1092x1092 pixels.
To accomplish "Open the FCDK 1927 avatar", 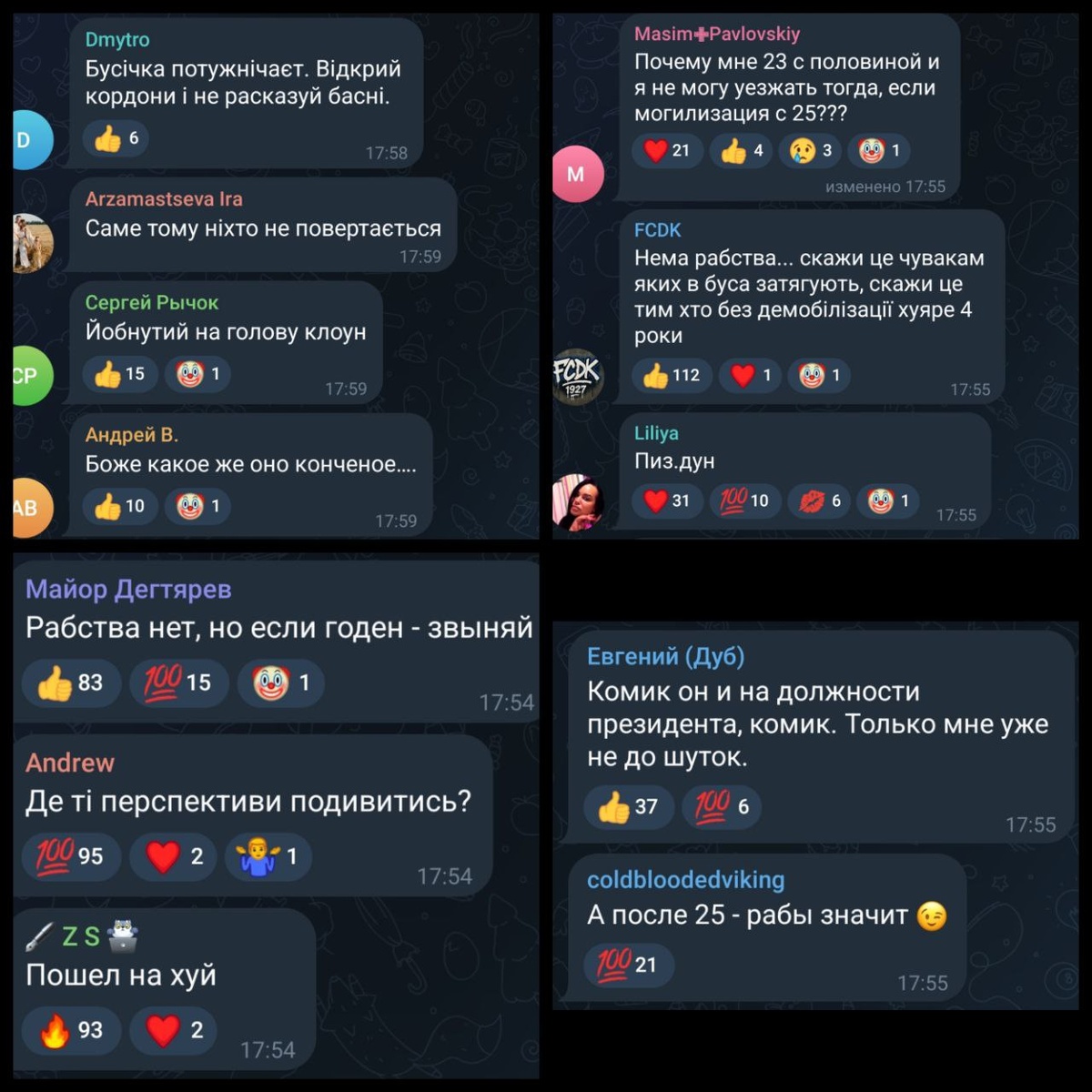I will tap(577, 376).
